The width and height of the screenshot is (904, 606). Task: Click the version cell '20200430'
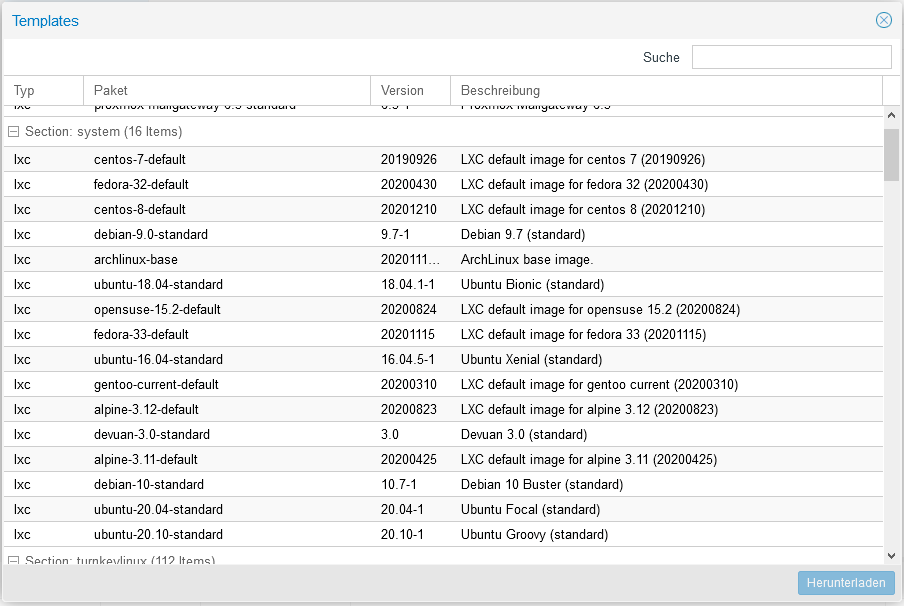click(409, 185)
